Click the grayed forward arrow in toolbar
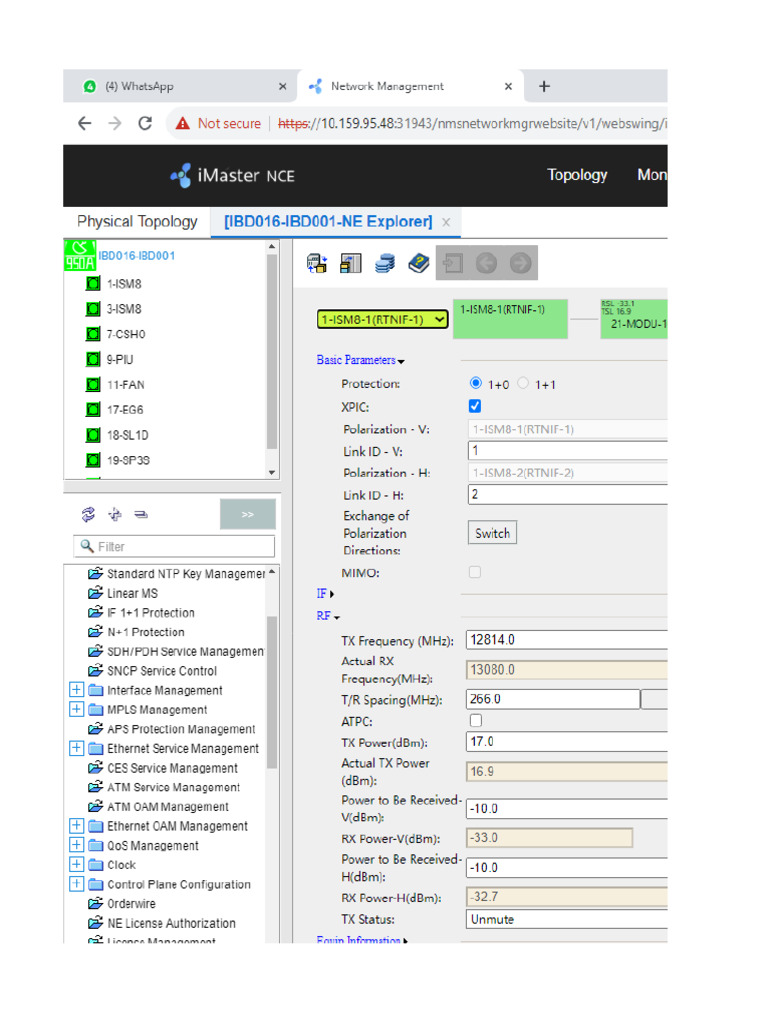 [x=520, y=263]
